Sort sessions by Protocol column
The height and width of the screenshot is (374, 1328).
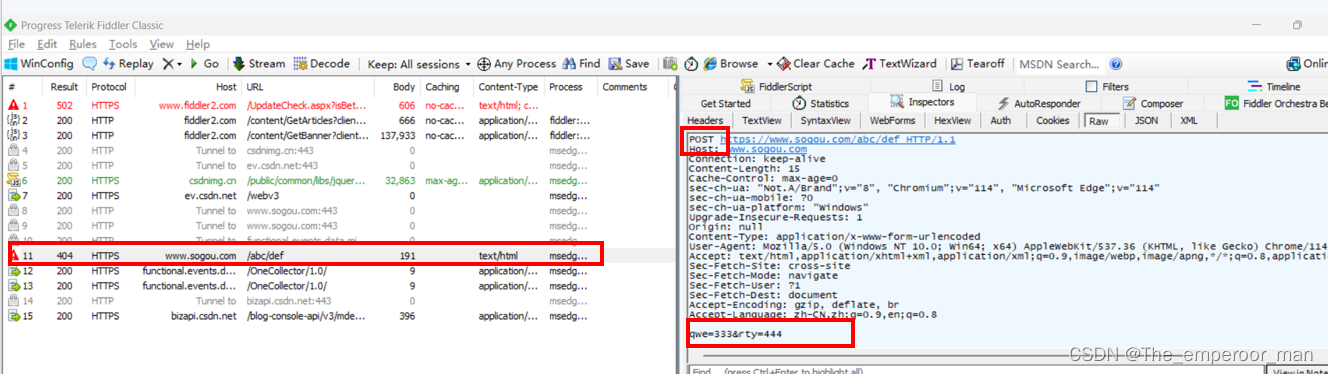(x=109, y=88)
